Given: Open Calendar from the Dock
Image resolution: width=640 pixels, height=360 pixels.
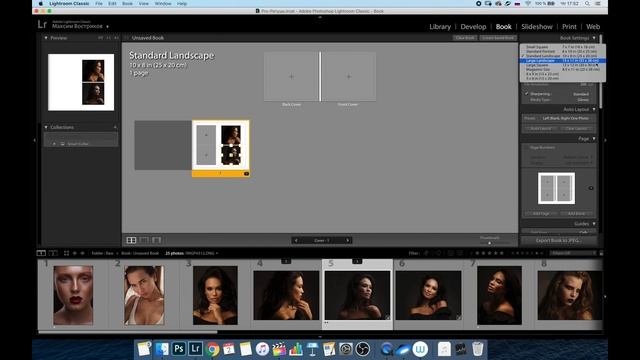Looking at the screenshot, I should pos(229,349).
